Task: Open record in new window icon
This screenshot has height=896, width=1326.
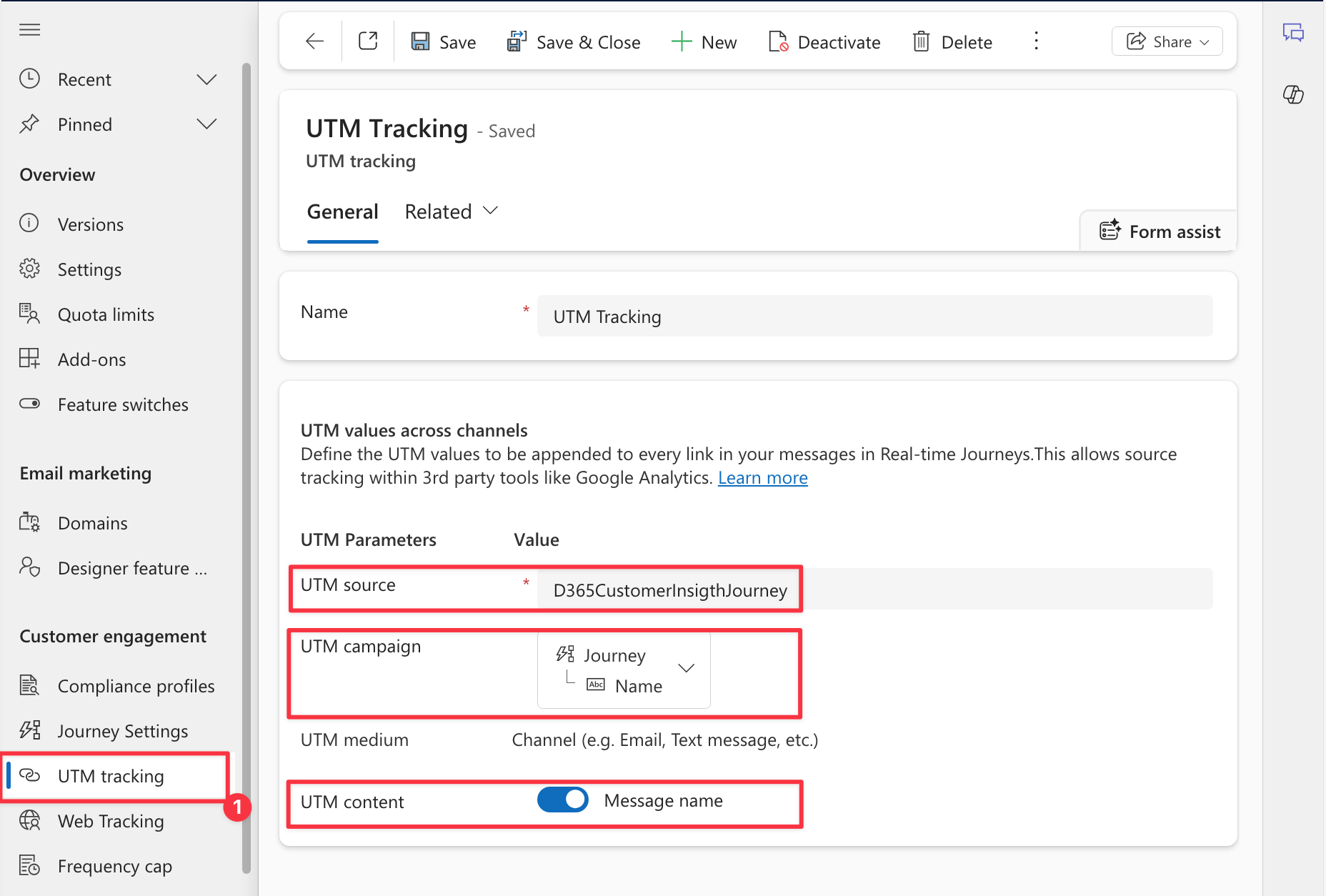Action: click(368, 41)
